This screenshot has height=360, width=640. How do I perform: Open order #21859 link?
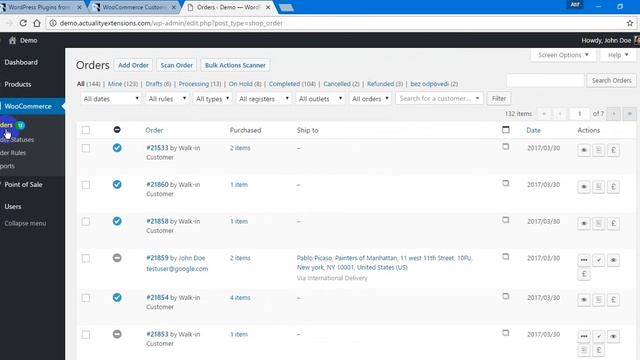point(157,258)
